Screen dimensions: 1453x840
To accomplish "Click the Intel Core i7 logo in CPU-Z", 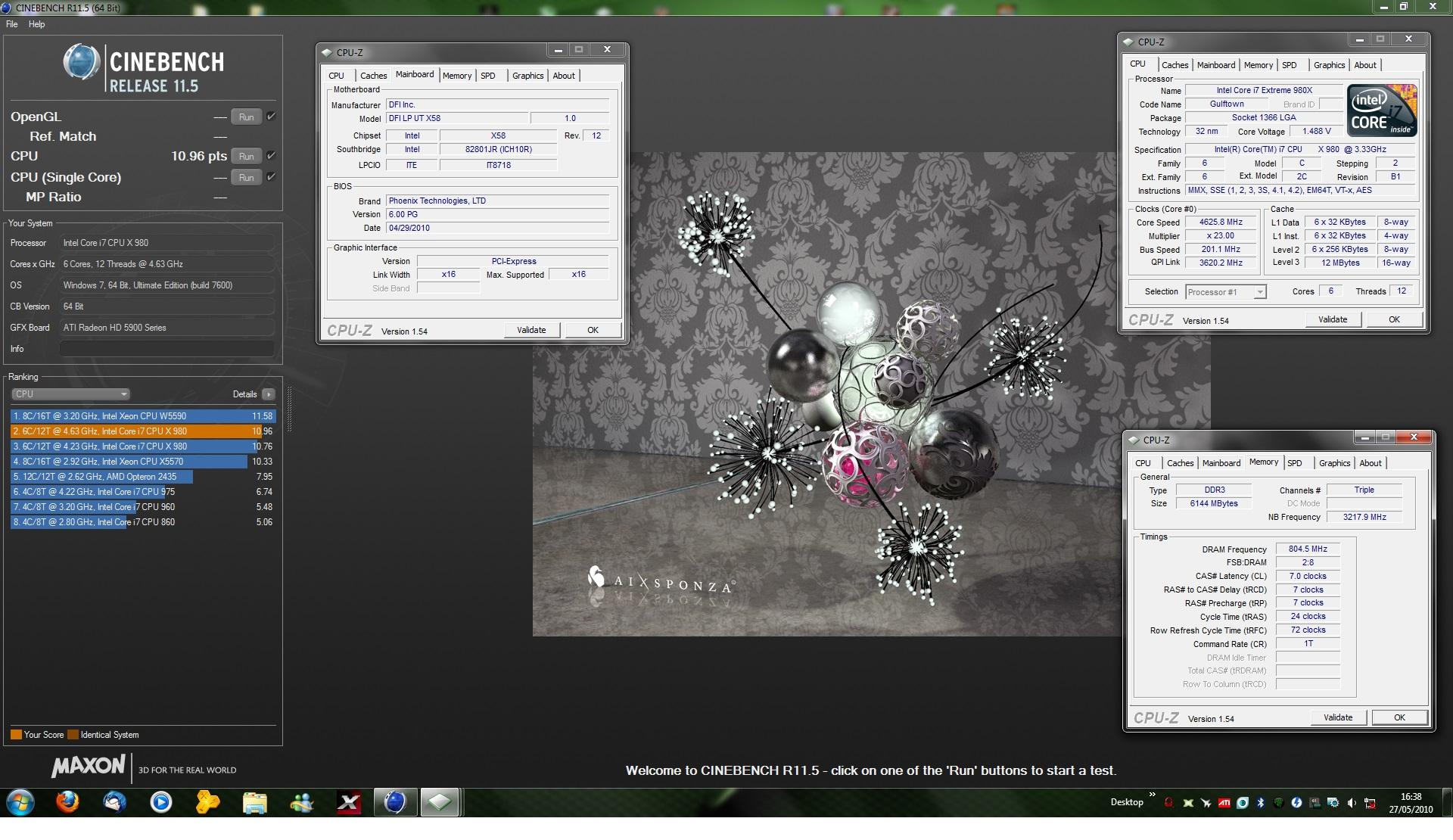I will point(1382,110).
